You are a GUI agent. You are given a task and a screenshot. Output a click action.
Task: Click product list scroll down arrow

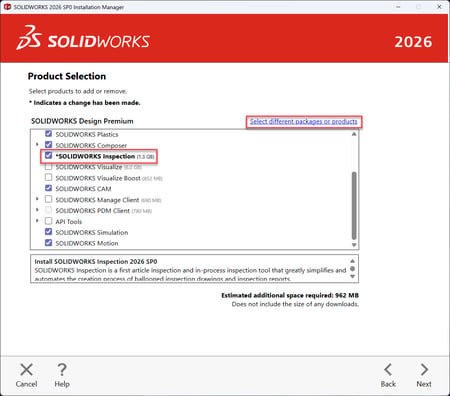[x=354, y=245]
